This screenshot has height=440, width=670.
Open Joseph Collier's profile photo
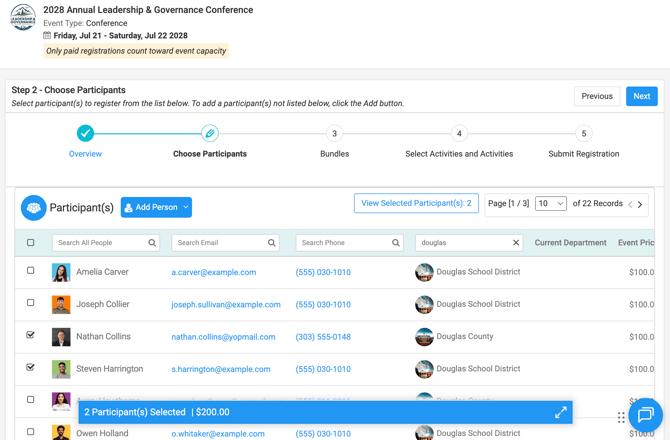61,305
